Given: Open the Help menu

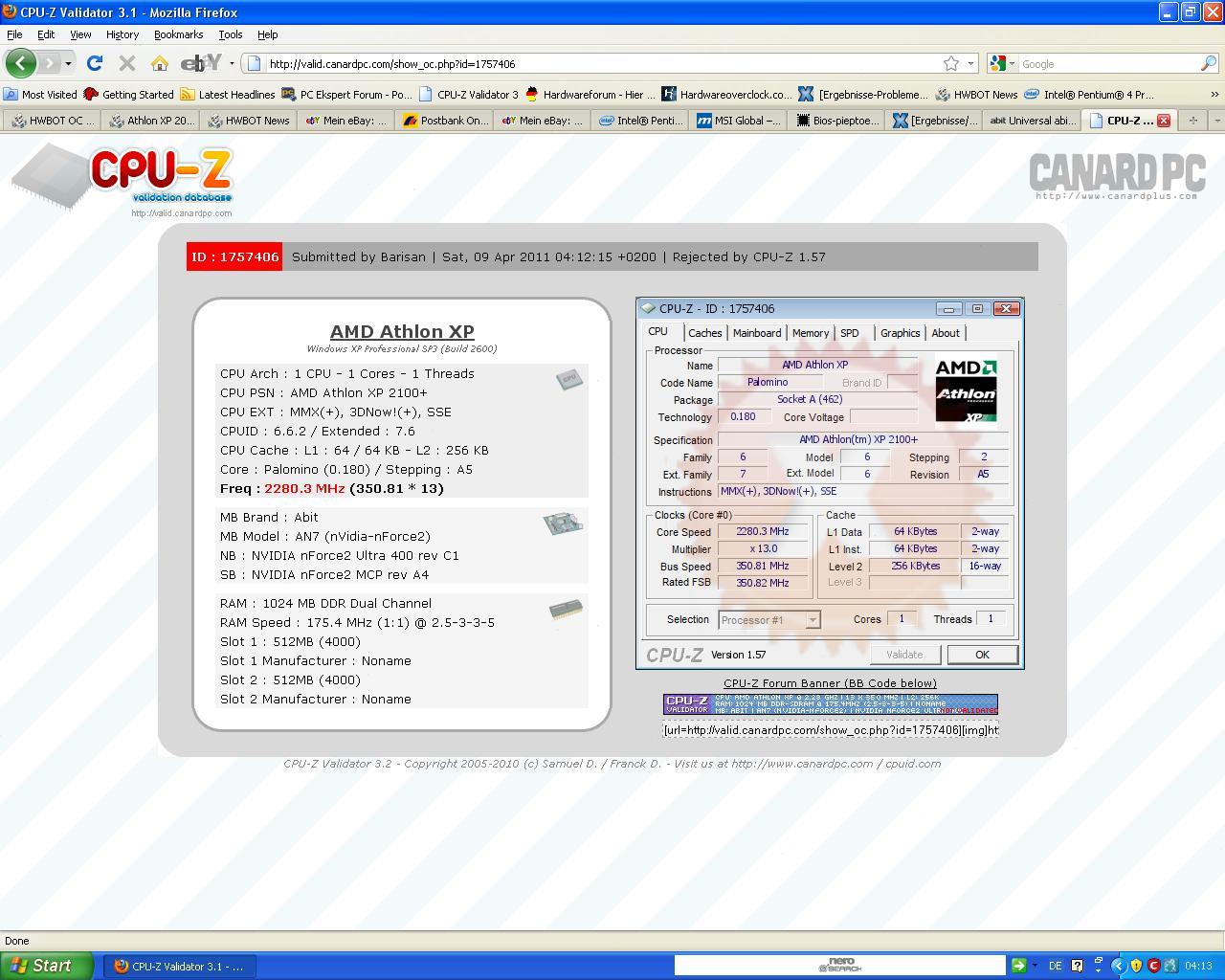Looking at the screenshot, I should (267, 34).
